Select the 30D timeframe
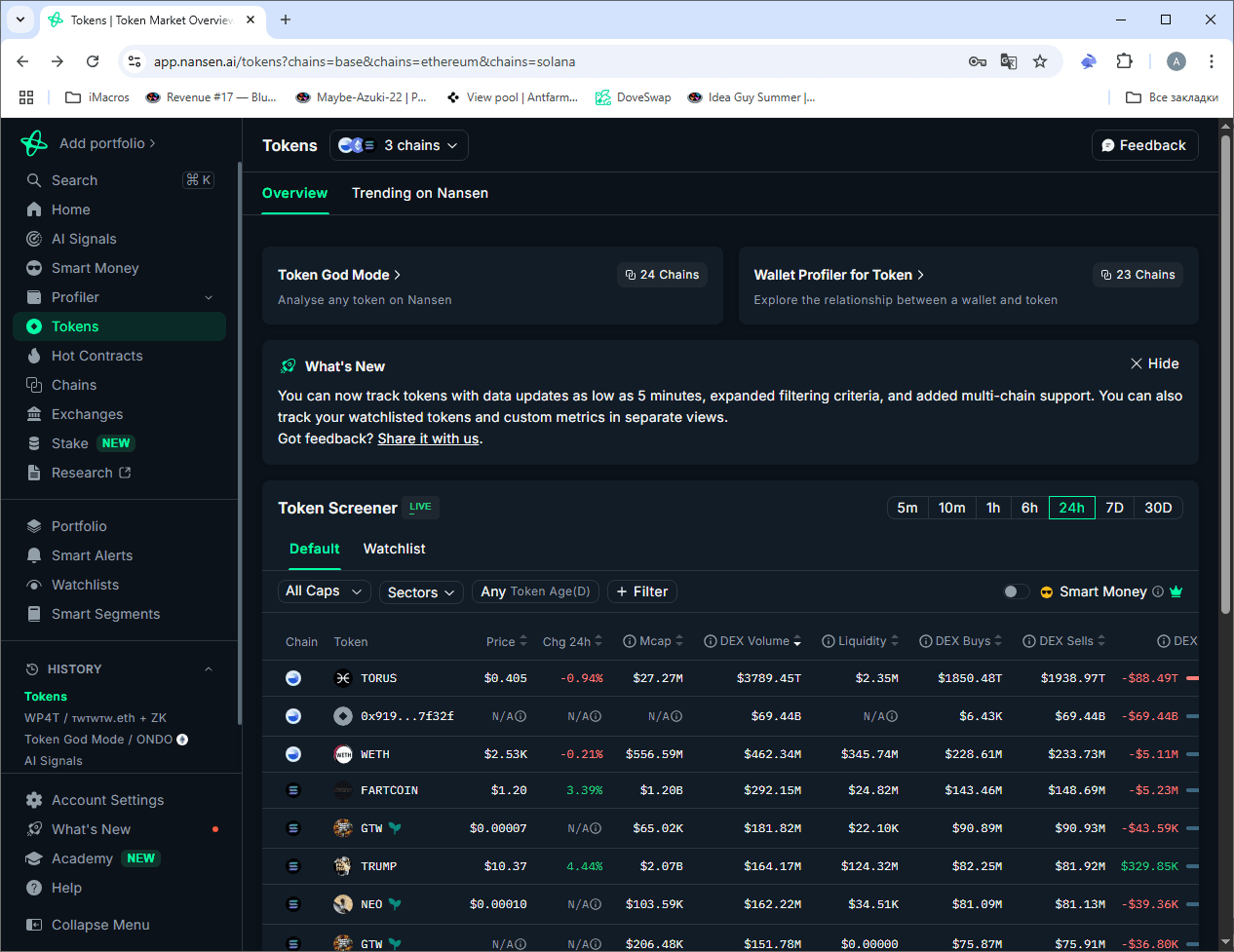Screen dimensions: 1234x952 [1158, 508]
